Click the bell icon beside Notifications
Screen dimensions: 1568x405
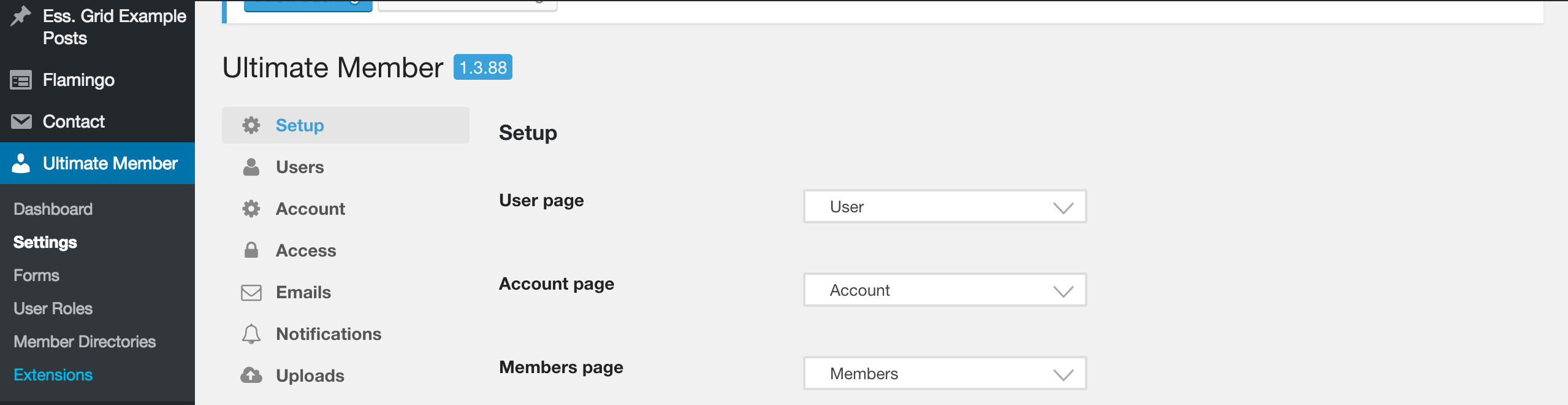click(251, 334)
